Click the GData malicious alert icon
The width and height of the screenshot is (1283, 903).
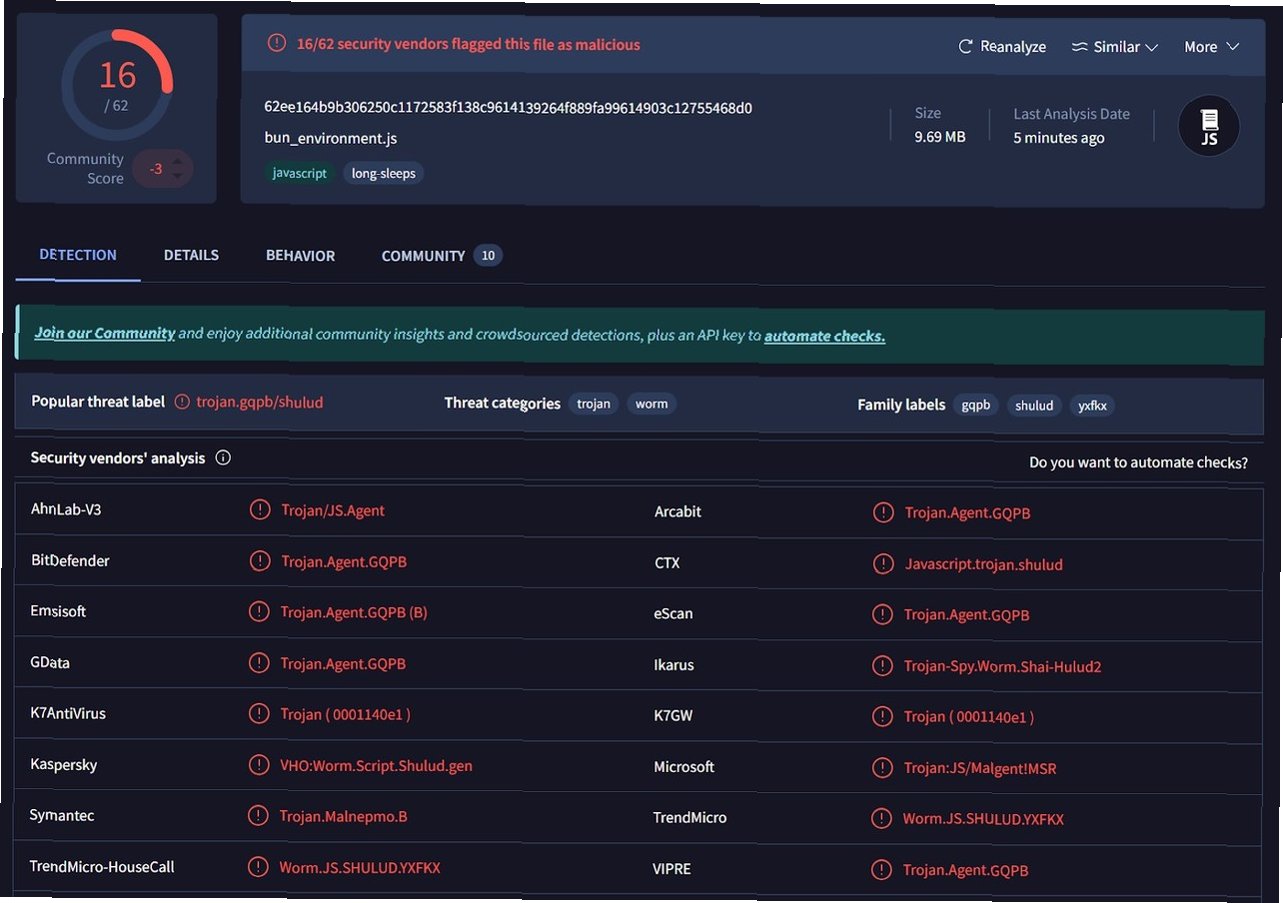259,663
